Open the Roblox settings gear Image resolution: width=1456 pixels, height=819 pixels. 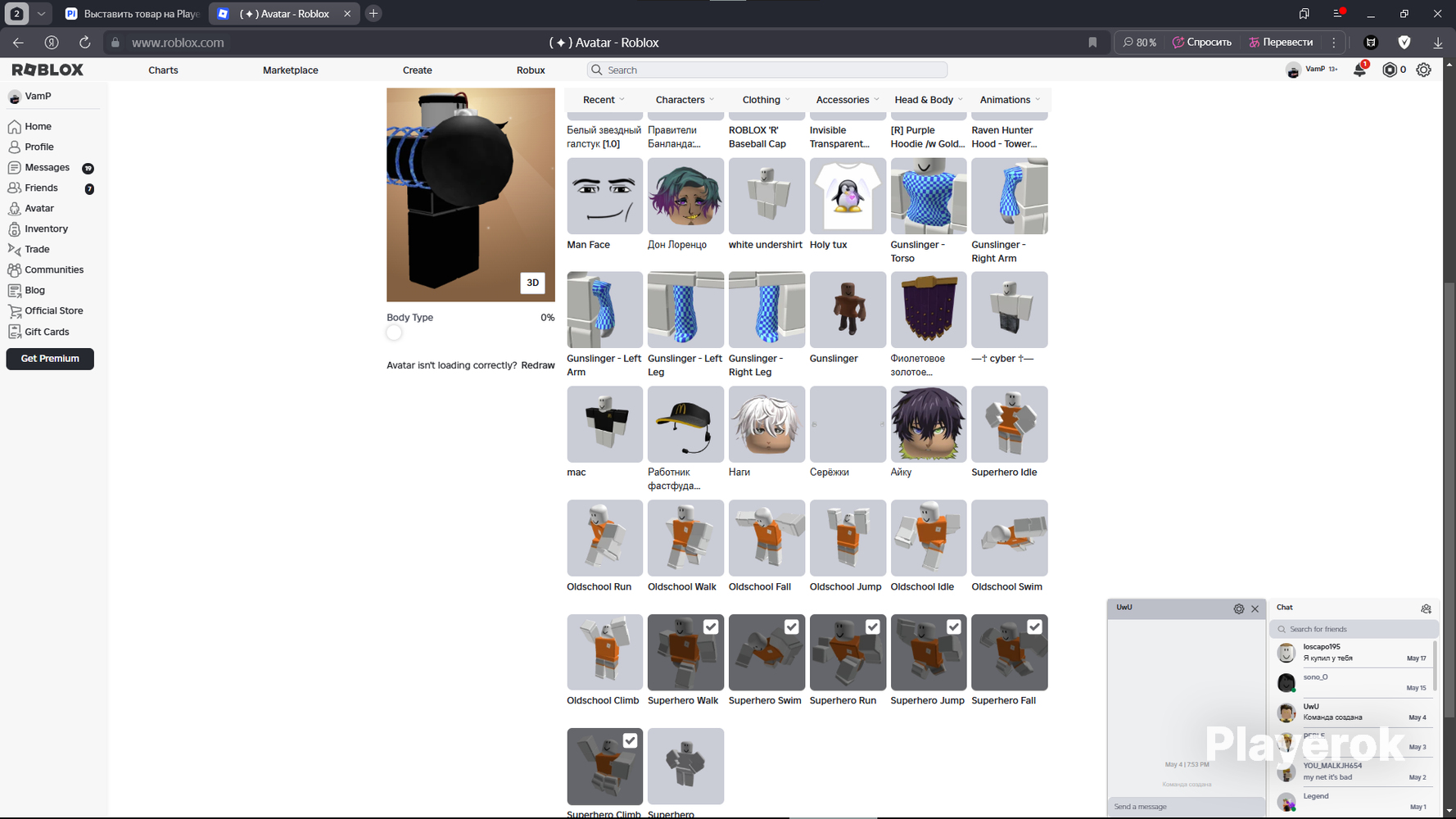[x=1424, y=70]
